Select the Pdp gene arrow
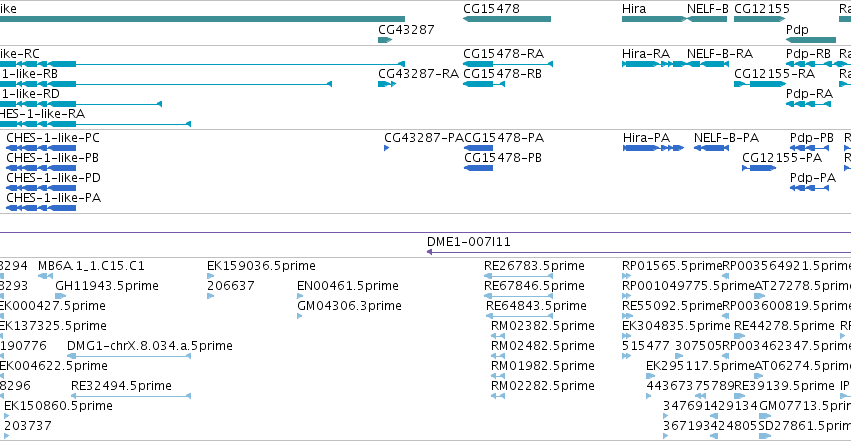 pyautogui.click(x=811, y=40)
